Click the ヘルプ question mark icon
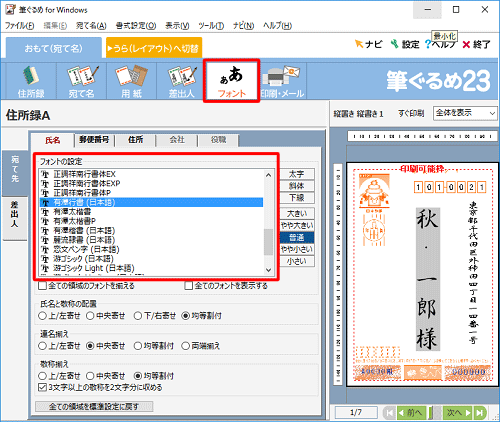The width and height of the screenshot is (500, 422). coord(428,44)
